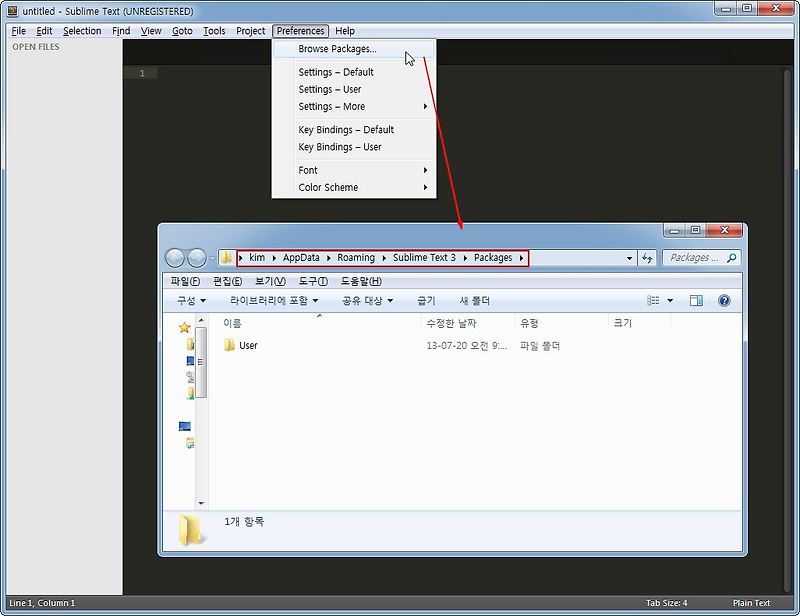Open the File menu in Sublime Text

(x=18, y=31)
